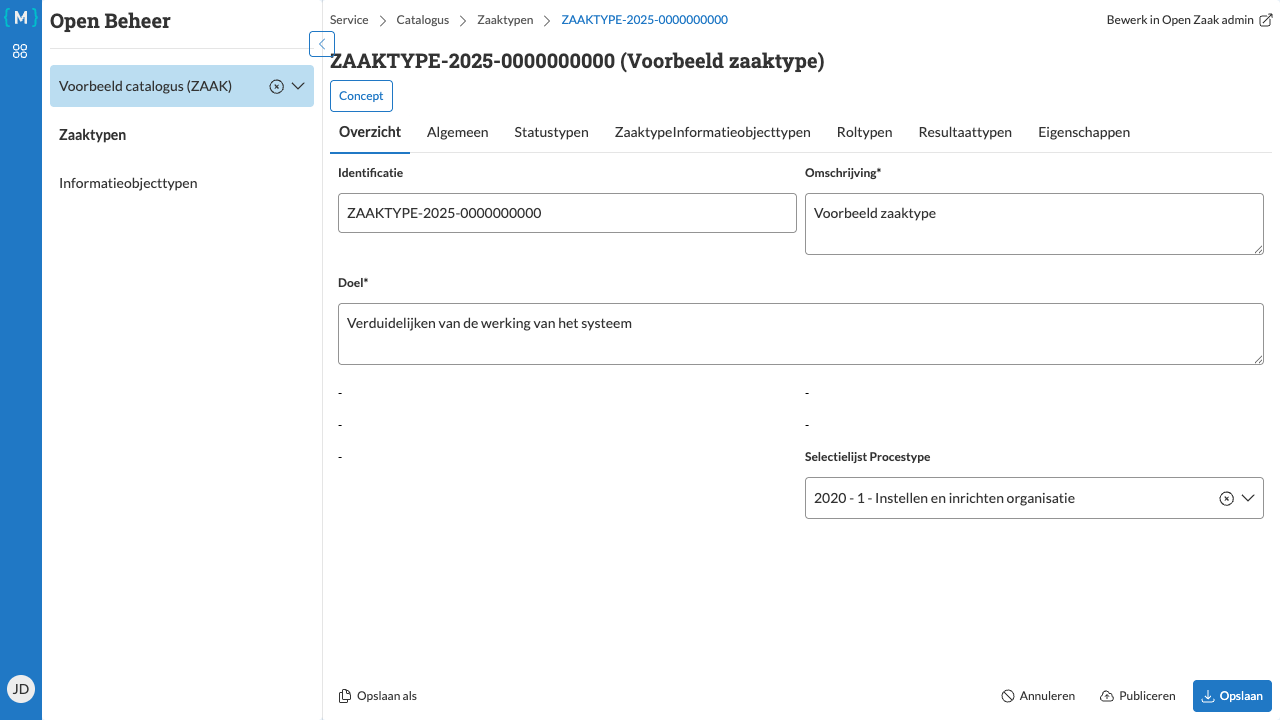Screen dimensions: 1280x720
Task: Open the ZaaktypeInformatieobjecttypen tab
Action: 712,132
